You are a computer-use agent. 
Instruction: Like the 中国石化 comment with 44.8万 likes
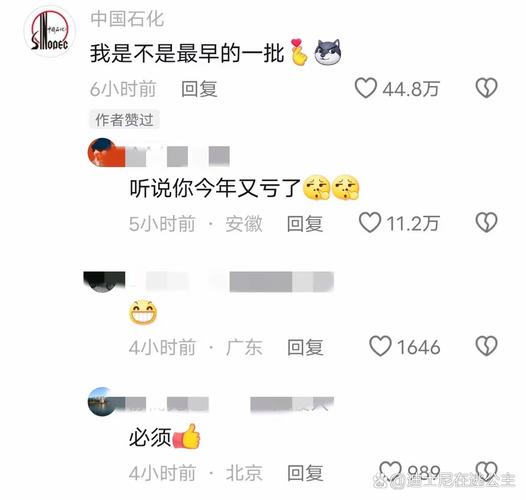pos(365,88)
